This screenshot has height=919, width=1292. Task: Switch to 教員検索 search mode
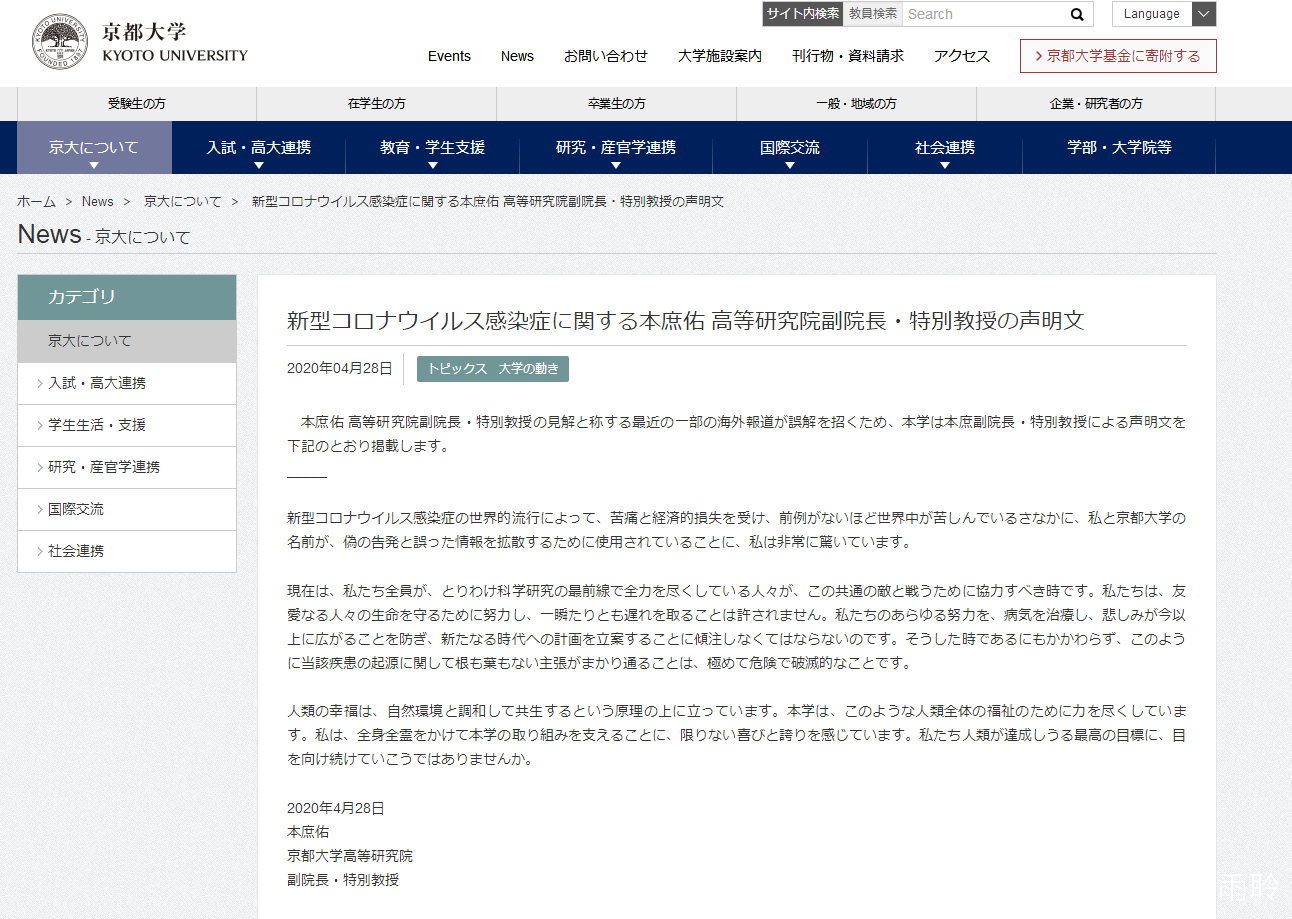pos(873,14)
